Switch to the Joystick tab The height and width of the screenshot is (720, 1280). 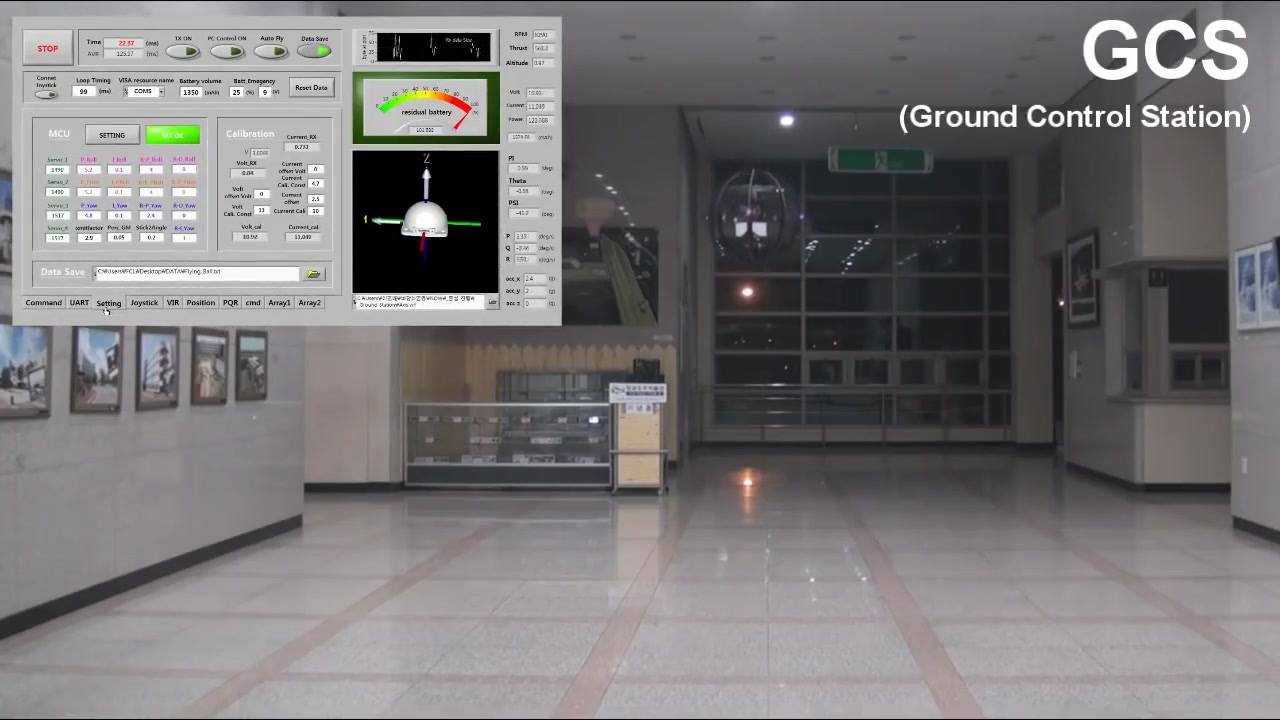(x=144, y=303)
